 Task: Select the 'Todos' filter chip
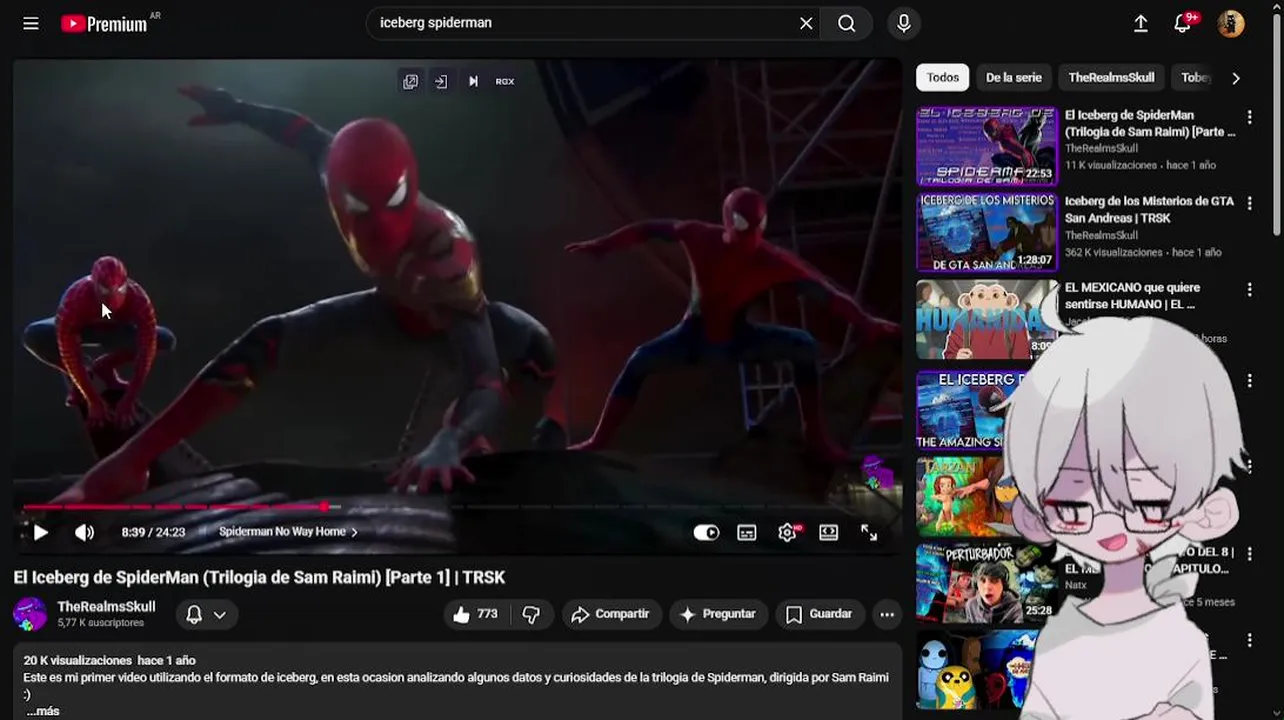(942, 77)
